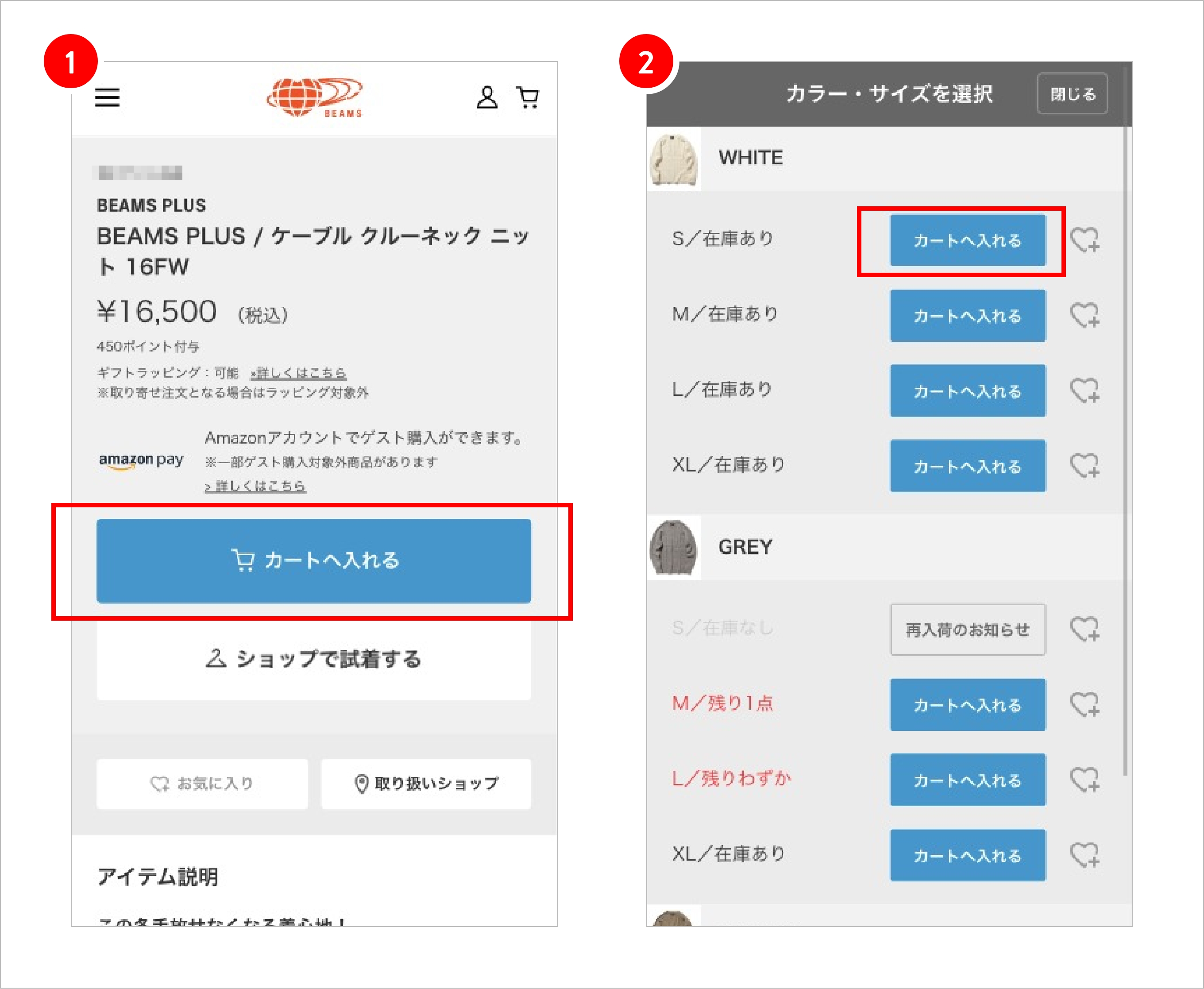This screenshot has width=1204, height=989.
Task: Open the user account icon
Action: tap(487, 97)
